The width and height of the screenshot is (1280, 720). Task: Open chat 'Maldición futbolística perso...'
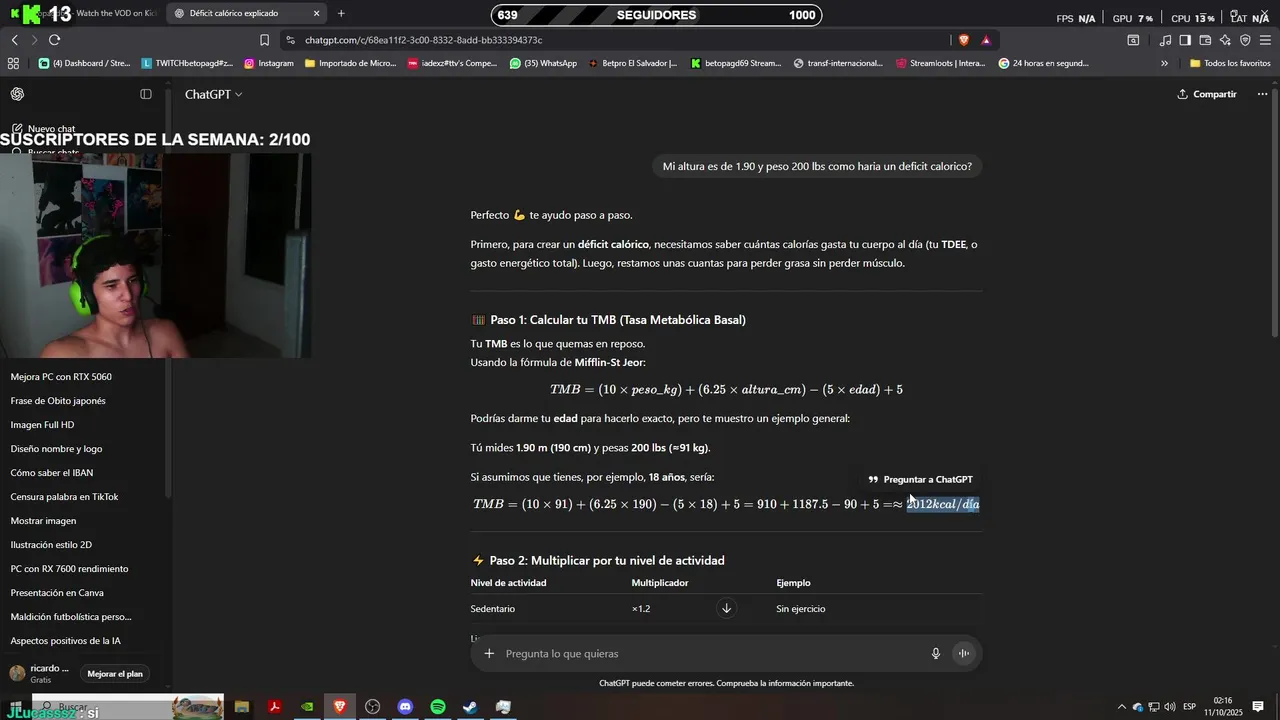(71, 617)
